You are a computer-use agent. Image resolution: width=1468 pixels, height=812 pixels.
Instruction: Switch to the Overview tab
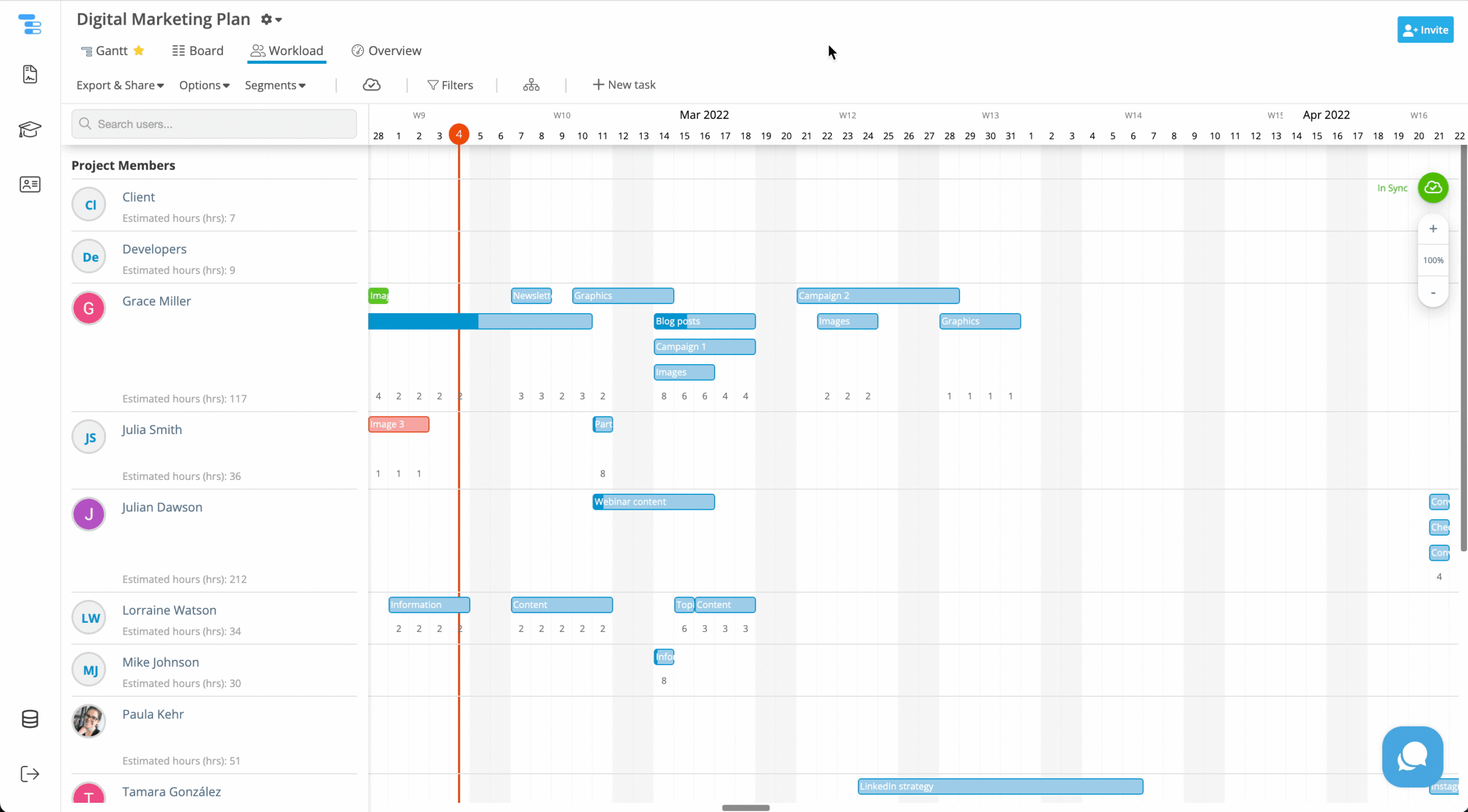click(386, 50)
